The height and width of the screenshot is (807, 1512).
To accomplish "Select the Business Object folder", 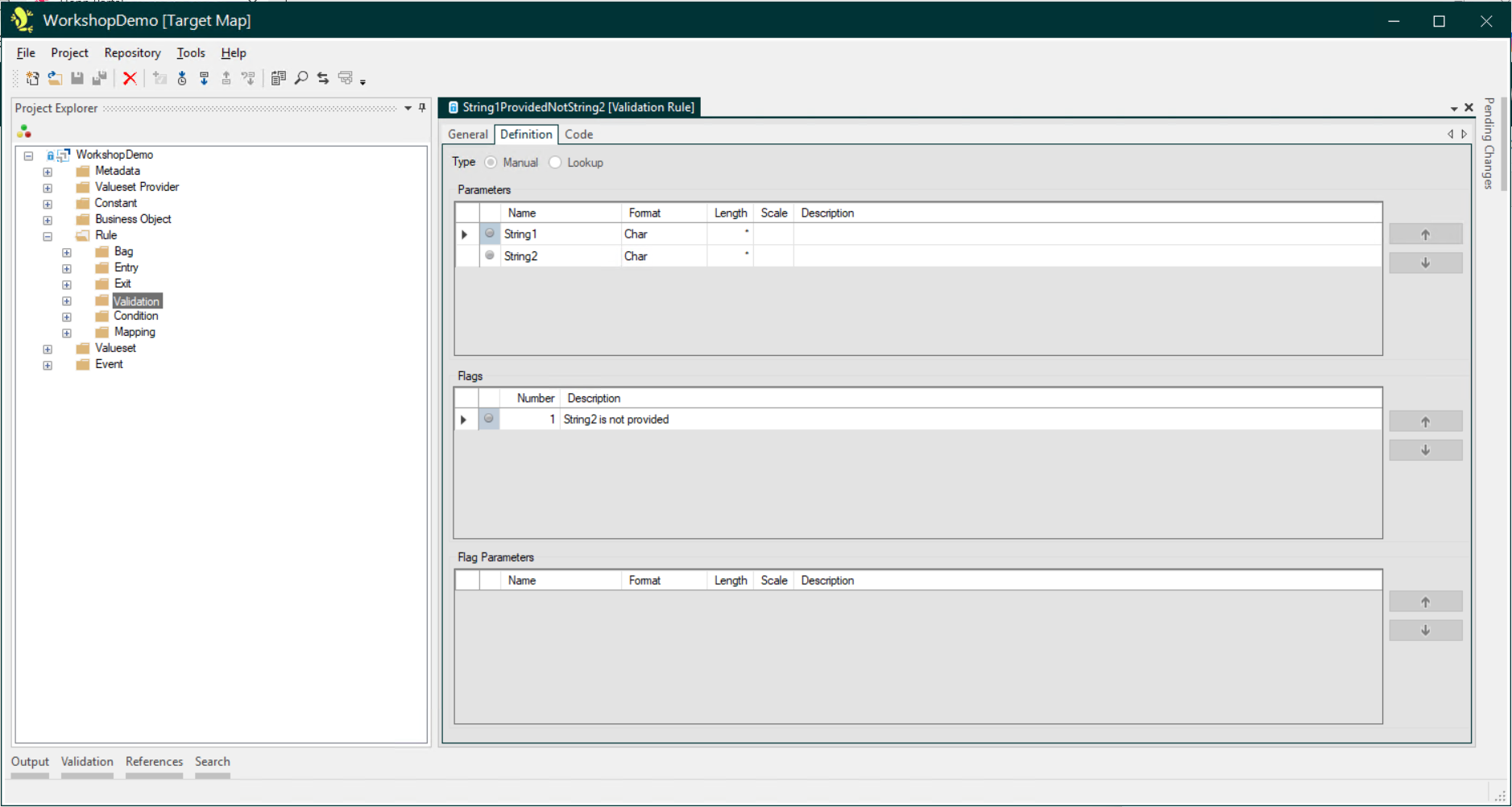I will pos(133,219).
